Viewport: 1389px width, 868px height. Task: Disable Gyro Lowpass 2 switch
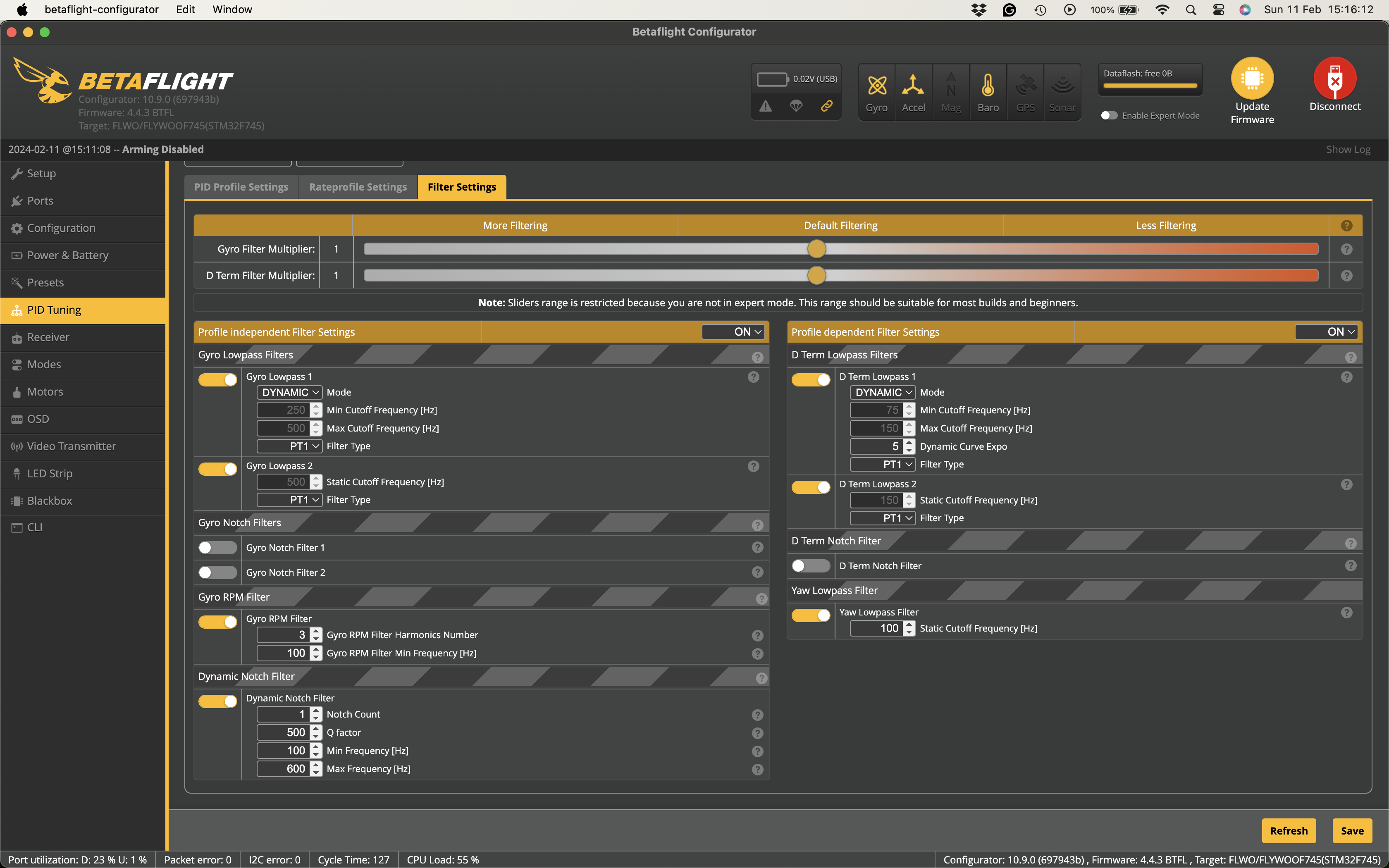pyautogui.click(x=217, y=469)
